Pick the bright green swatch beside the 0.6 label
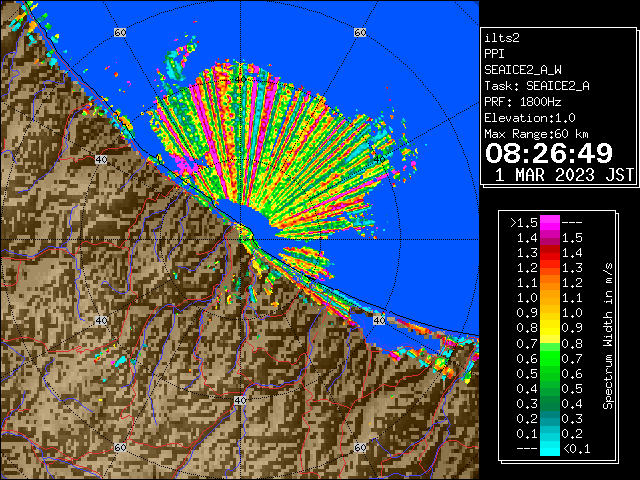640x480 pixels. click(x=550, y=358)
